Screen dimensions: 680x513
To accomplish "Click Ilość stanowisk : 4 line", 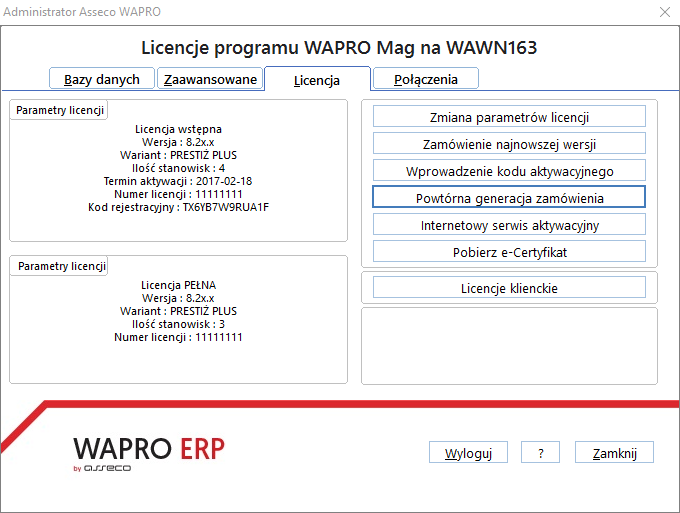I will tap(178, 168).
